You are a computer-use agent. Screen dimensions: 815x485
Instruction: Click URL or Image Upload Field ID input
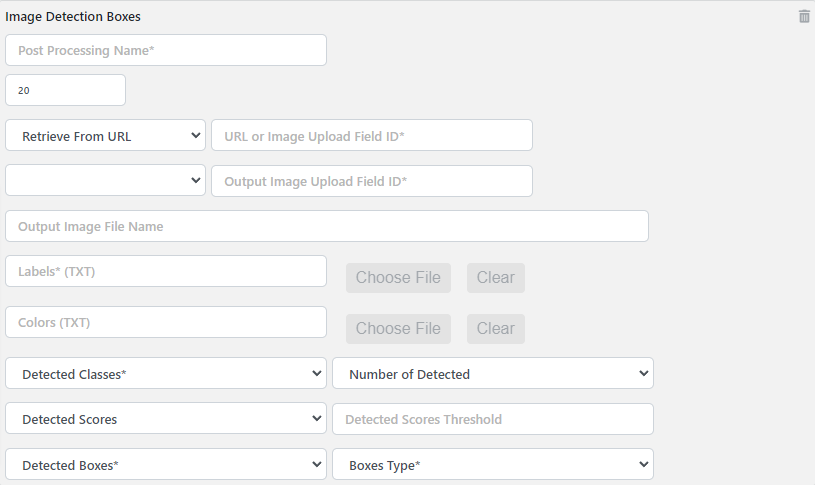click(371, 136)
